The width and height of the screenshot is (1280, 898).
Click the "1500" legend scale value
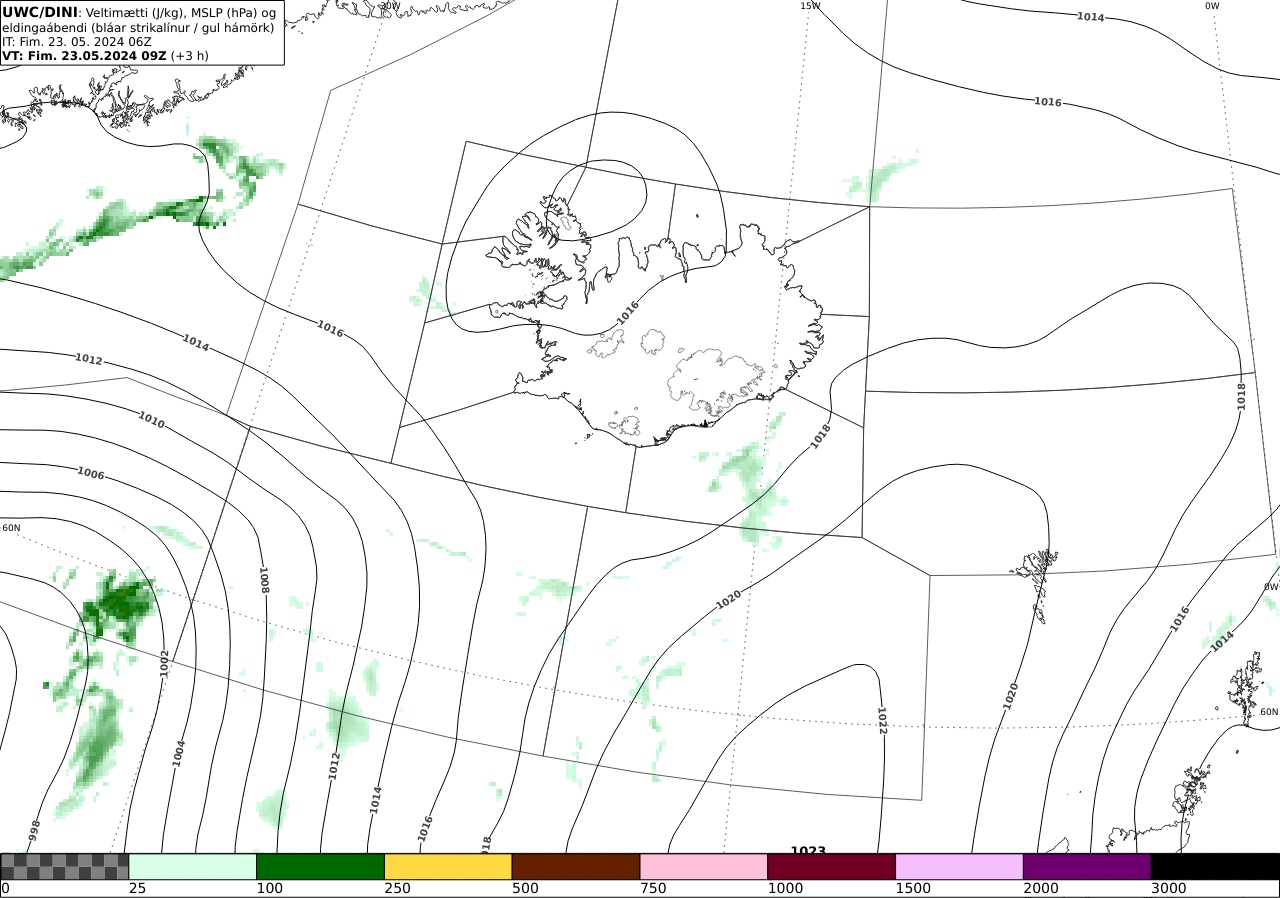coord(913,889)
